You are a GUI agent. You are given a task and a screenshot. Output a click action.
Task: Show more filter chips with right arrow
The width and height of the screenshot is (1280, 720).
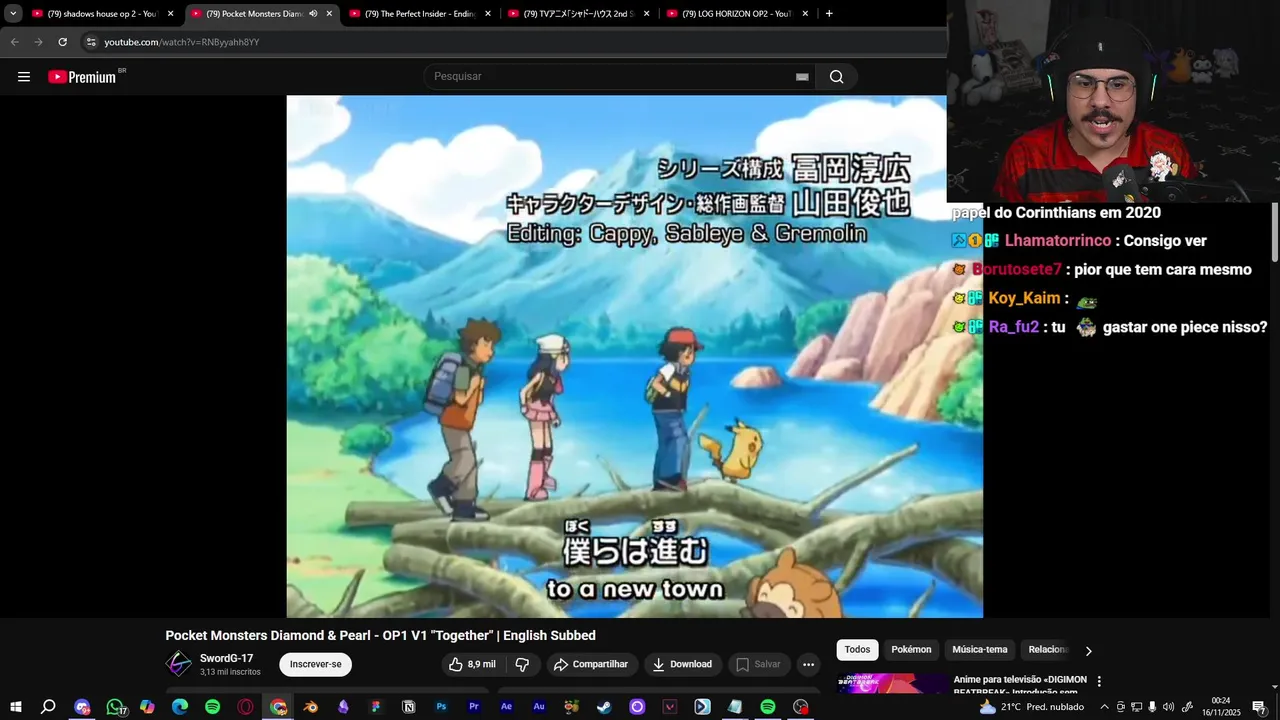tap(1088, 651)
